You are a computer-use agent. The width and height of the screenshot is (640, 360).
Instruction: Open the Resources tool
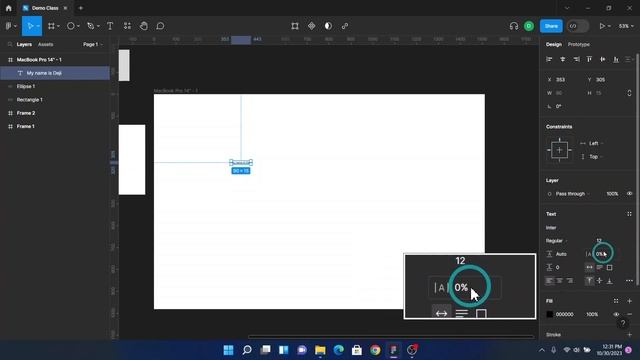coord(127,26)
